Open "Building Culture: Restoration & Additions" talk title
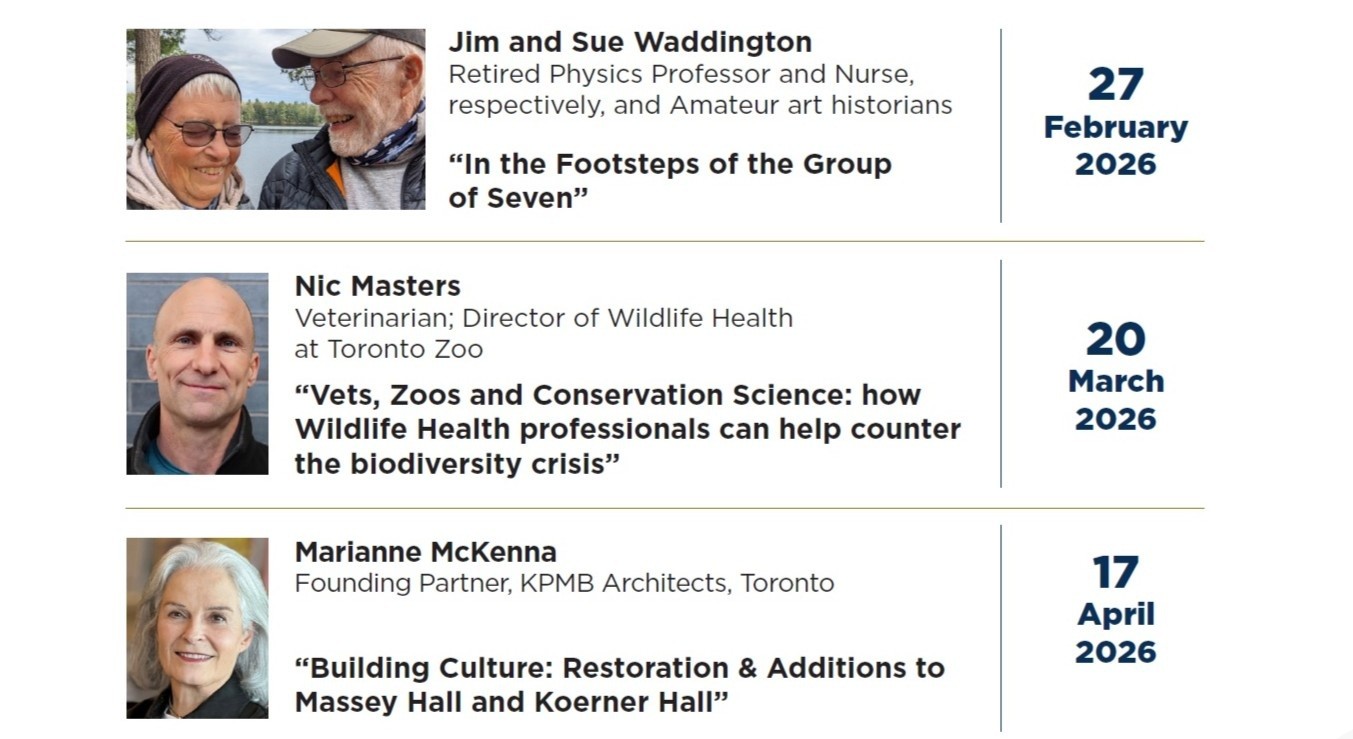The height and width of the screenshot is (739, 1353). pos(619,685)
